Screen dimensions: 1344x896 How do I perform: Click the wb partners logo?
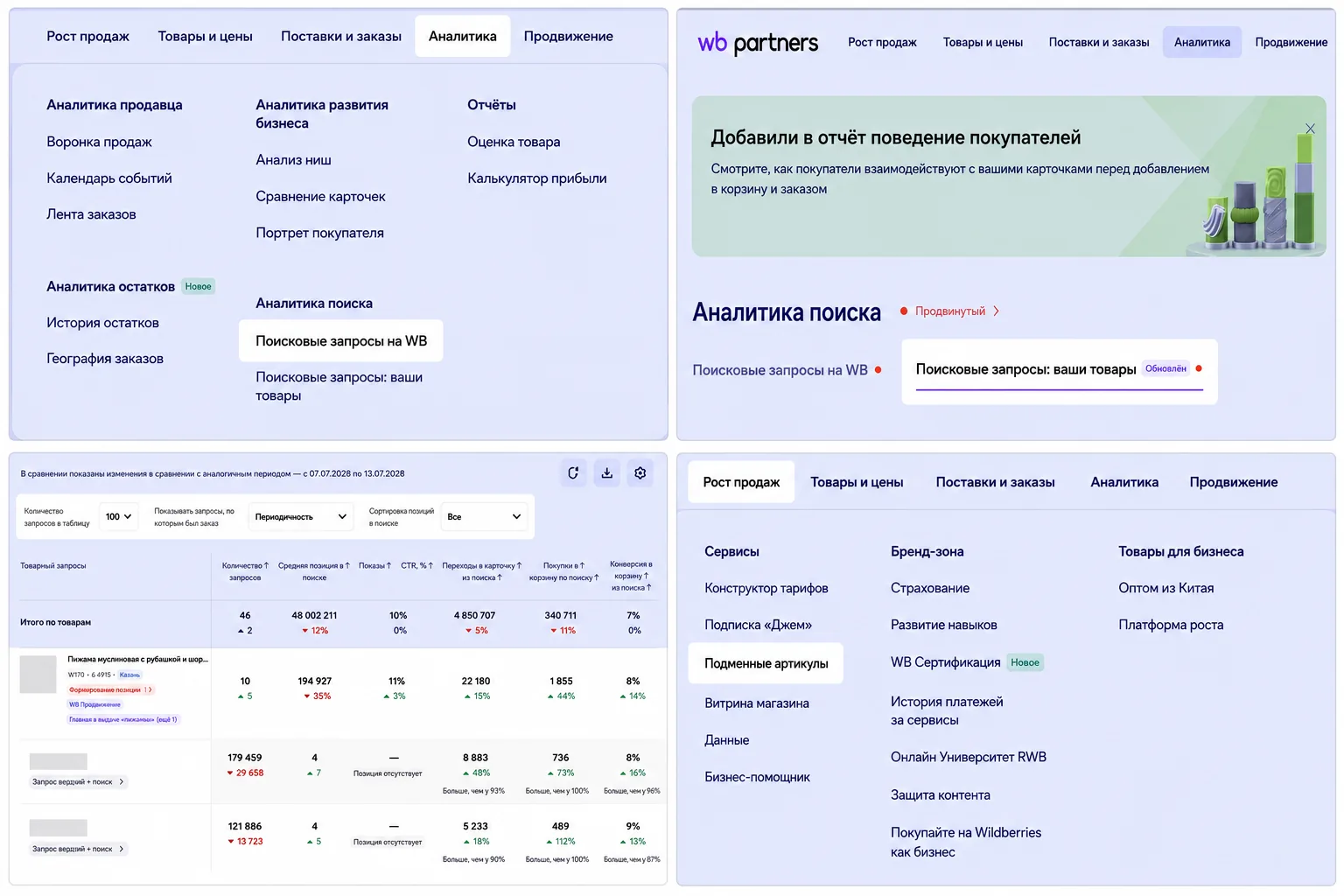click(x=758, y=42)
